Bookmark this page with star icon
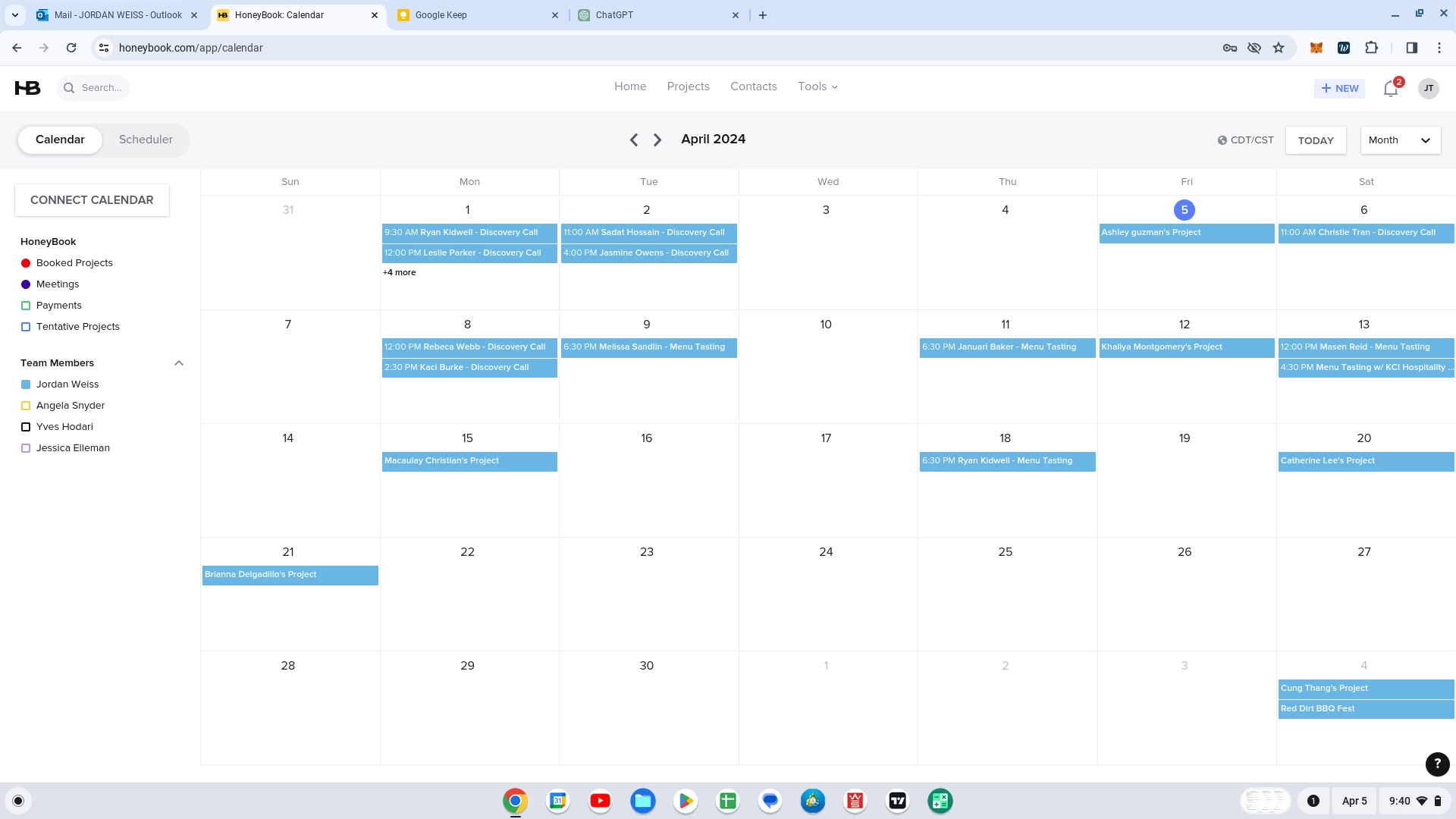This screenshot has width=1456, height=819. click(x=1279, y=48)
